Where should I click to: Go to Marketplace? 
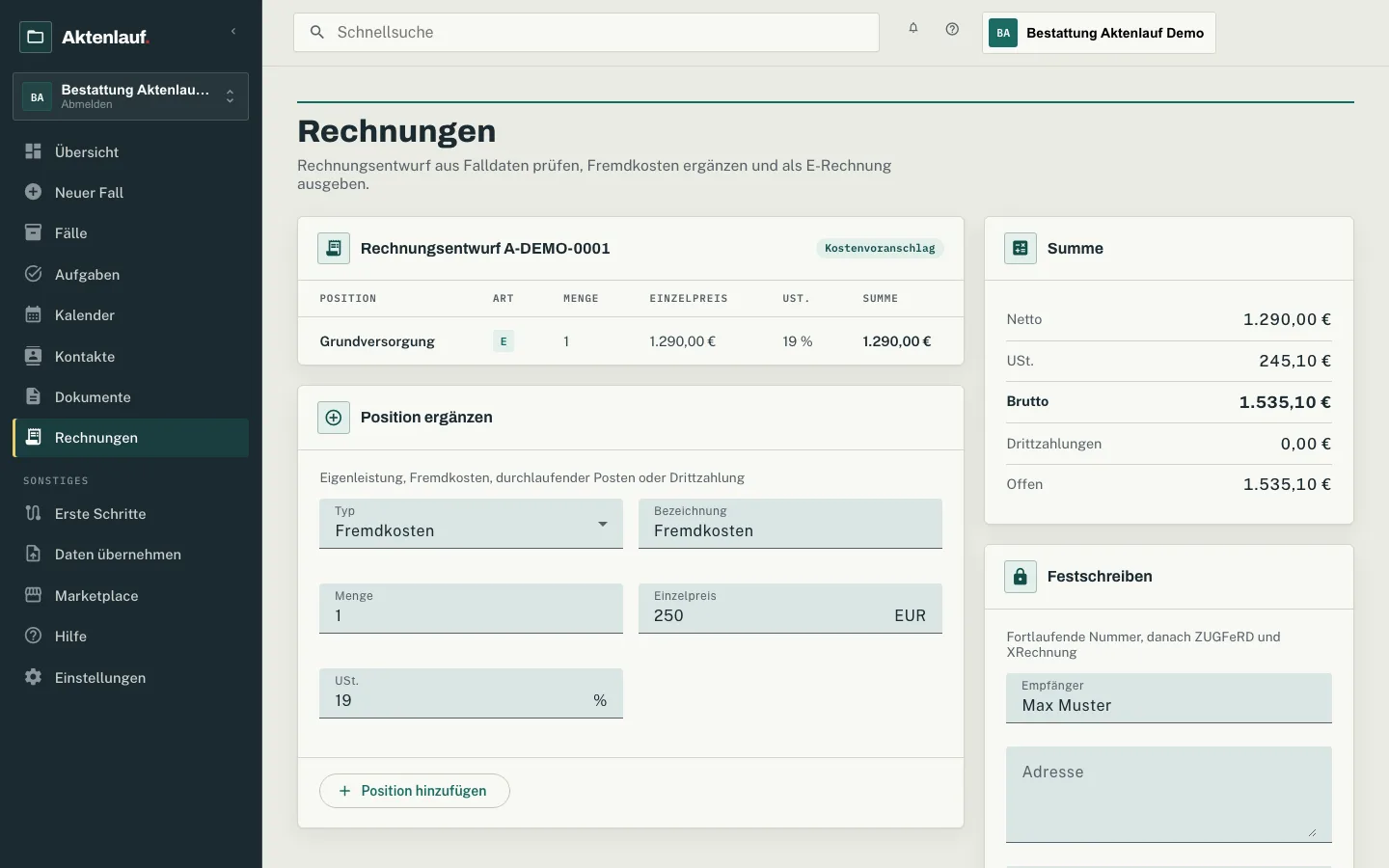coord(130,595)
